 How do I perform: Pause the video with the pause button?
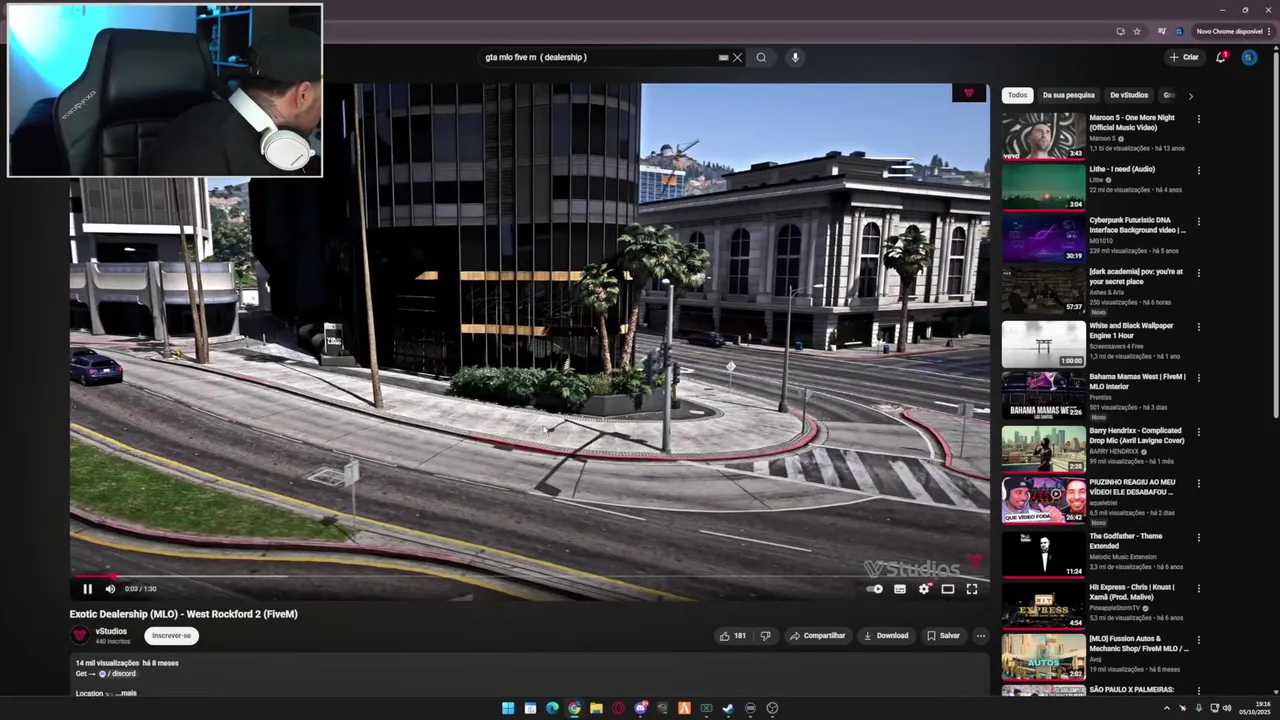pyautogui.click(x=87, y=589)
